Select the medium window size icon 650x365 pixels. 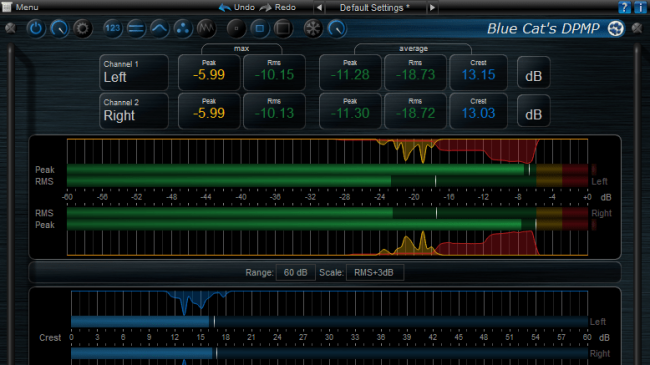260,29
